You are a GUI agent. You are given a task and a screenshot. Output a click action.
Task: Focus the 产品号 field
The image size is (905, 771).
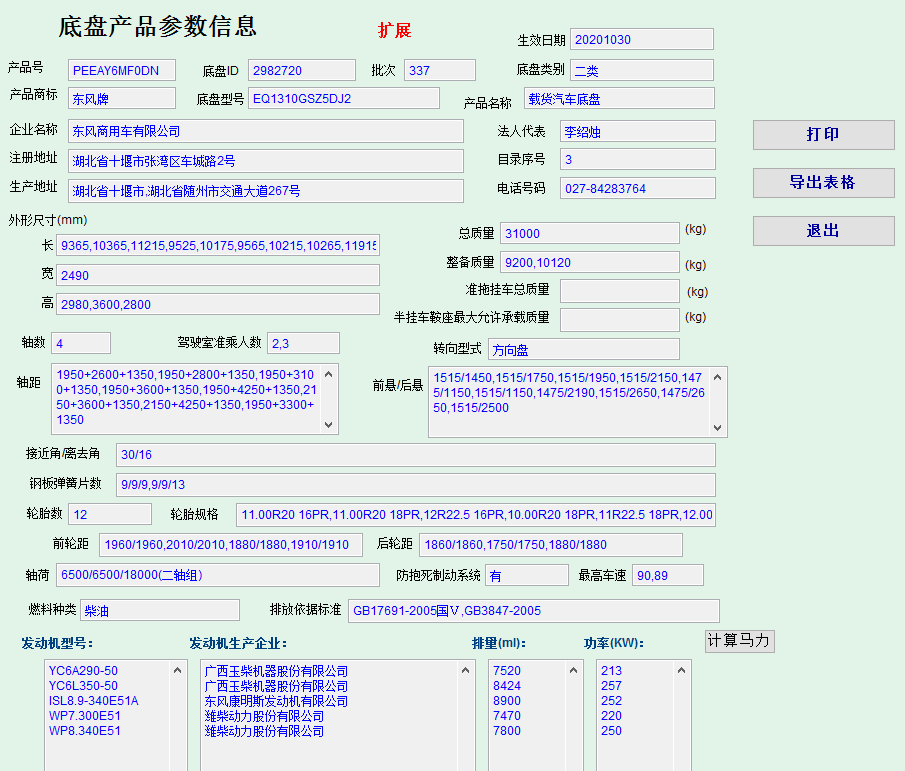[x=122, y=70]
